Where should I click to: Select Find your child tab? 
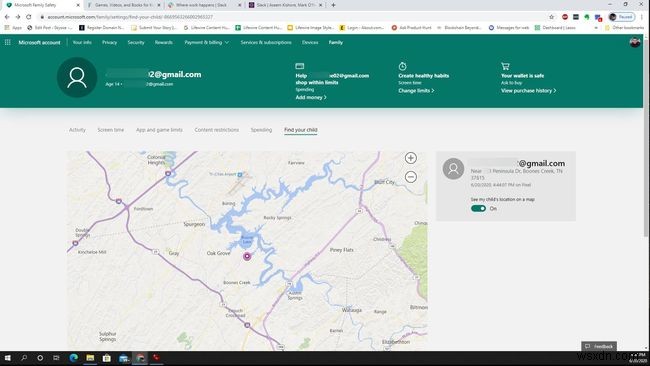[301, 130]
